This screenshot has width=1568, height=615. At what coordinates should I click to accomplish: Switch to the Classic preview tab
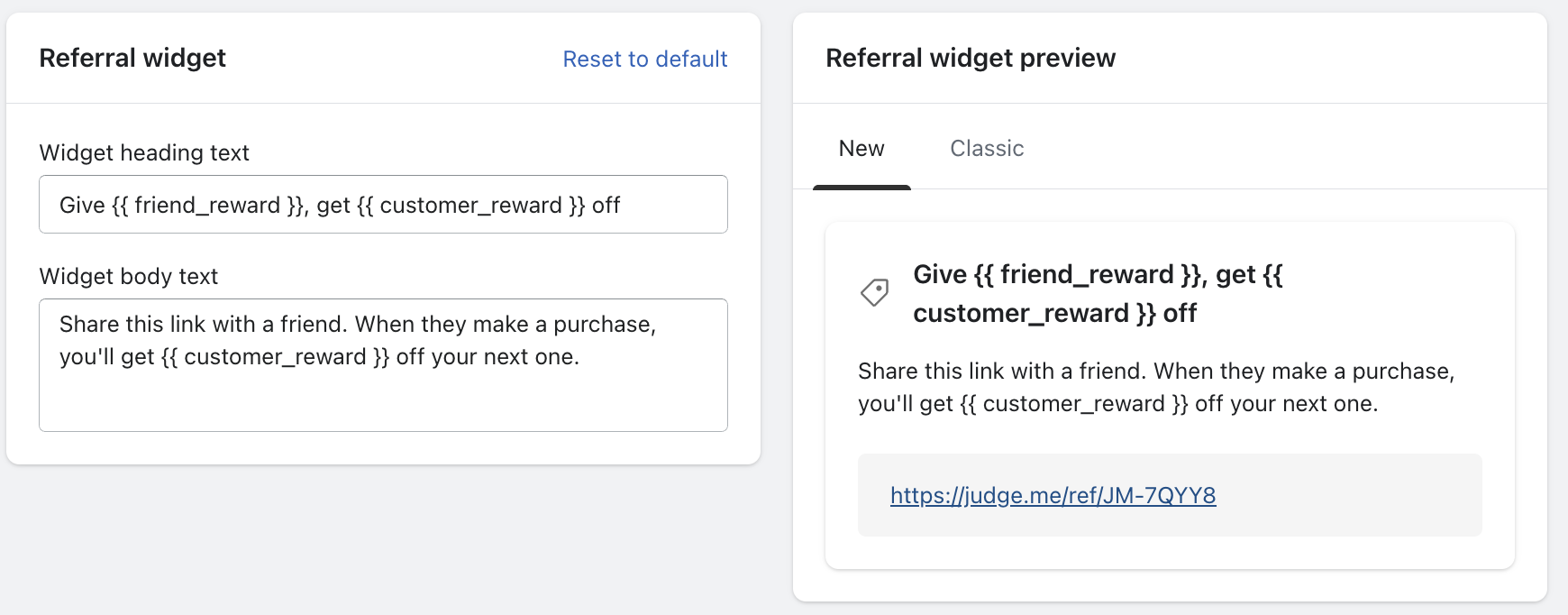(x=987, y=149)
